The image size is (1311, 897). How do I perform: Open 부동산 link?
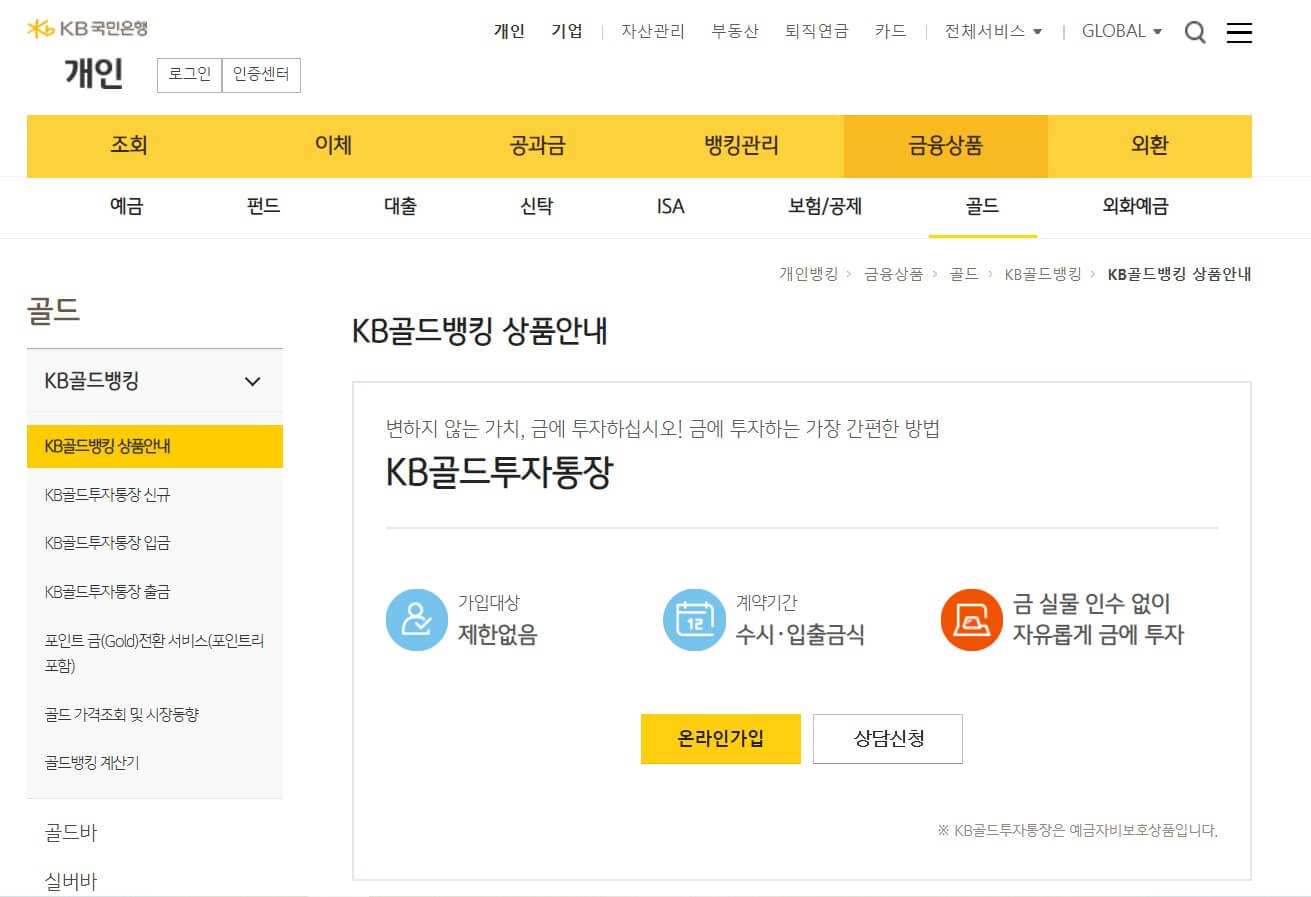coord(735,31)
